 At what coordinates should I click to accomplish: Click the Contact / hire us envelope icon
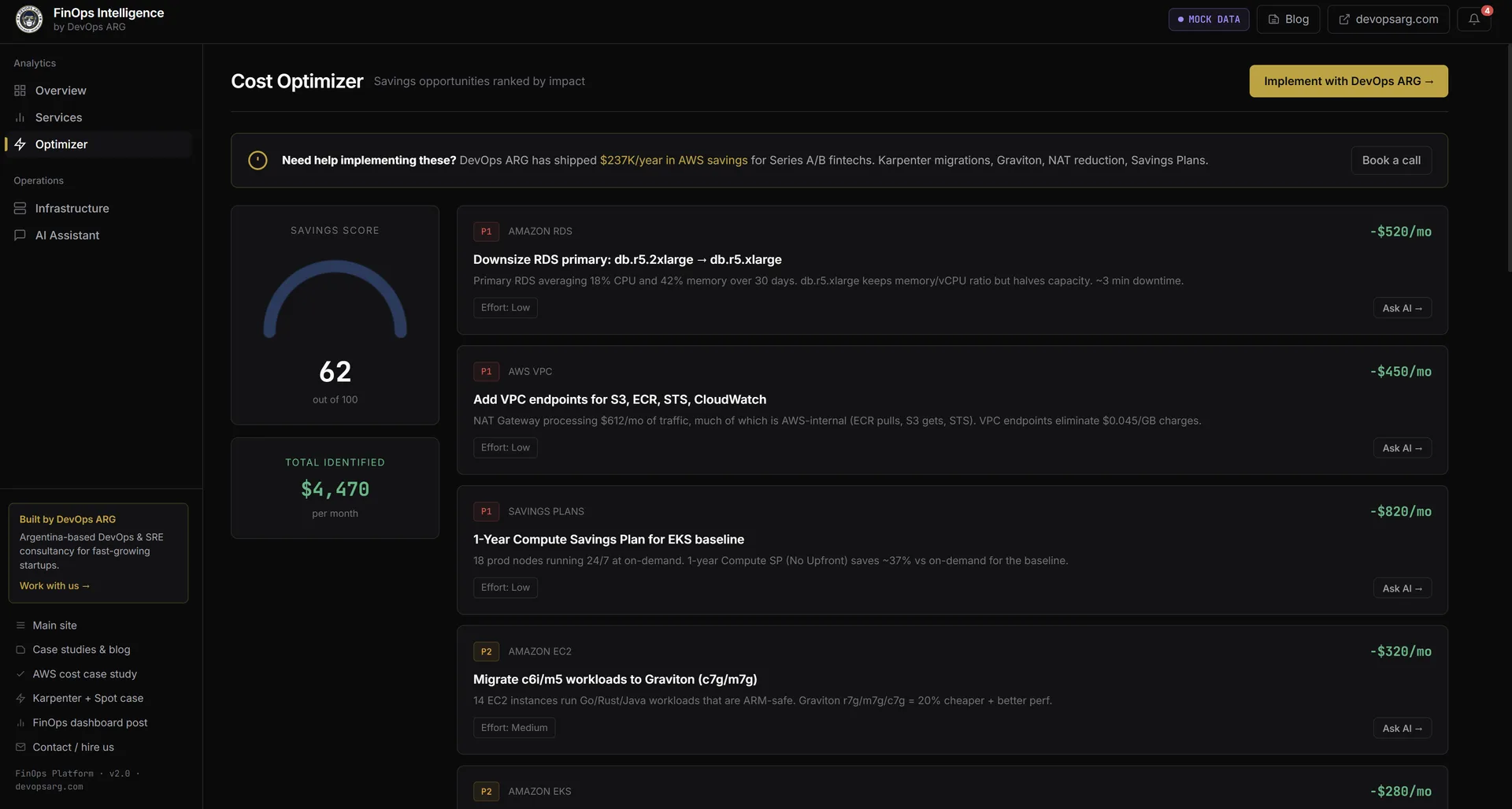tap(20, 748)
